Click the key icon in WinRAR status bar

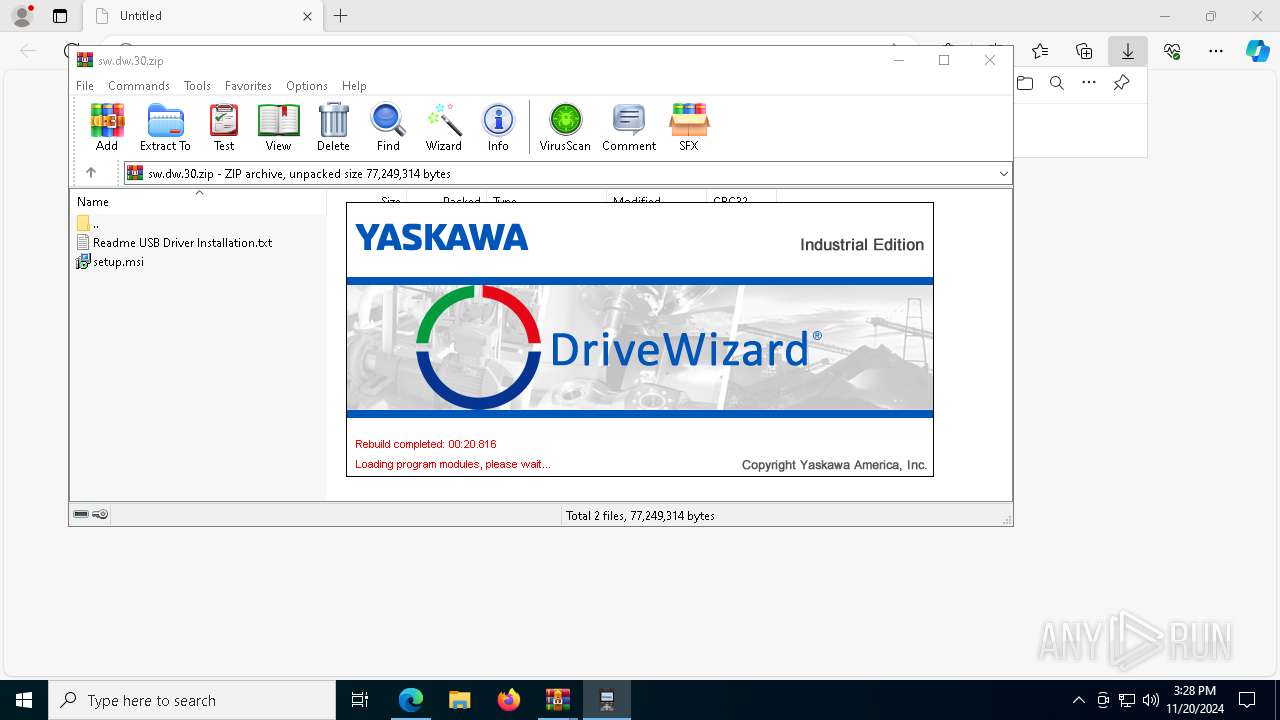100,514
